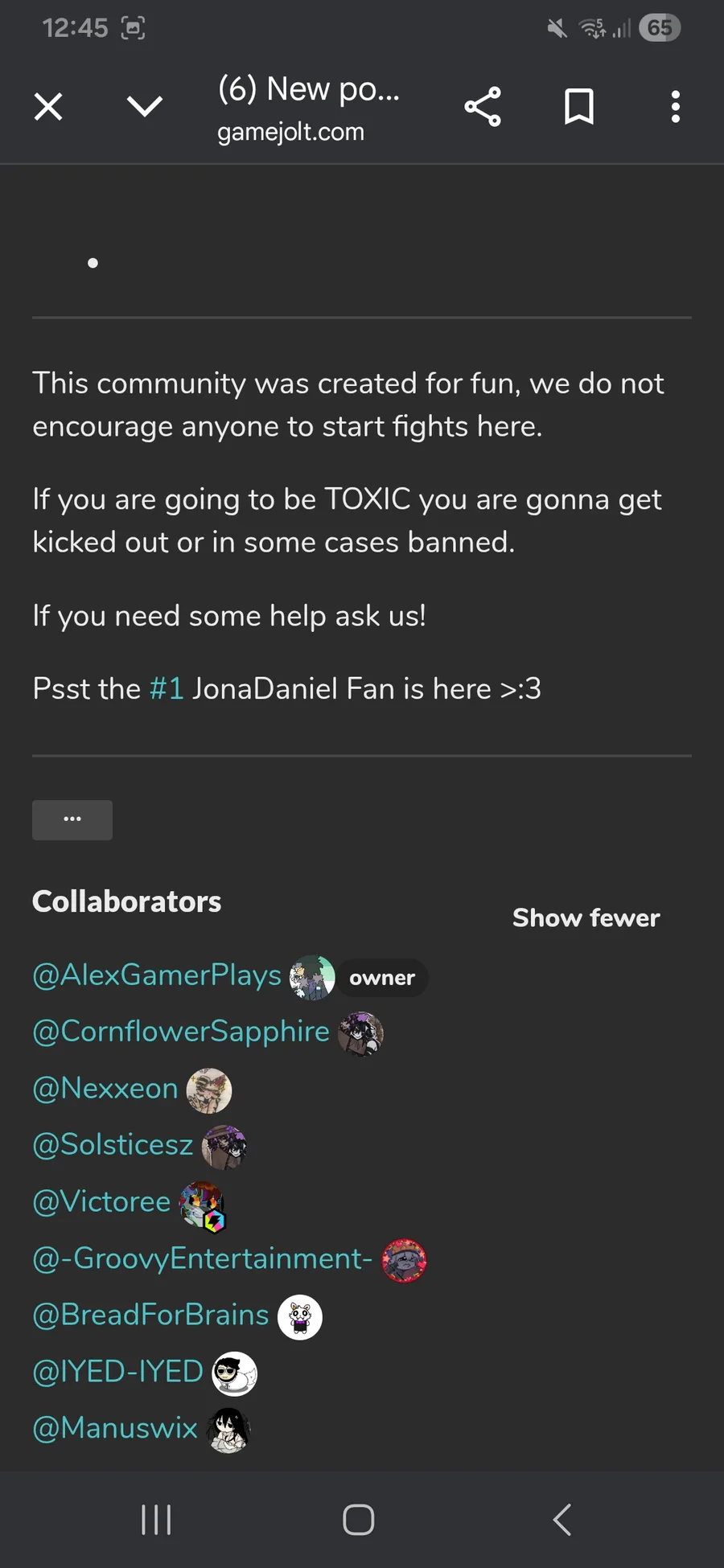Tap the Manuswix avatar image

pyautogui.click(x=229, y=1430)
